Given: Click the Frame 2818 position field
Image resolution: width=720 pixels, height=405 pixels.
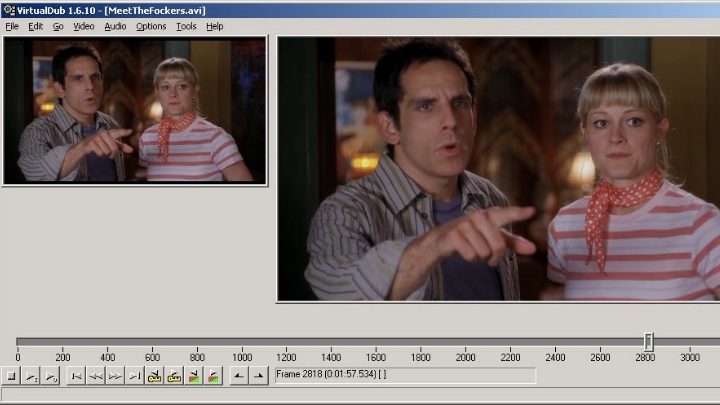Looking at the screenshot, I should pyautogui.click(x=405, y=375).
